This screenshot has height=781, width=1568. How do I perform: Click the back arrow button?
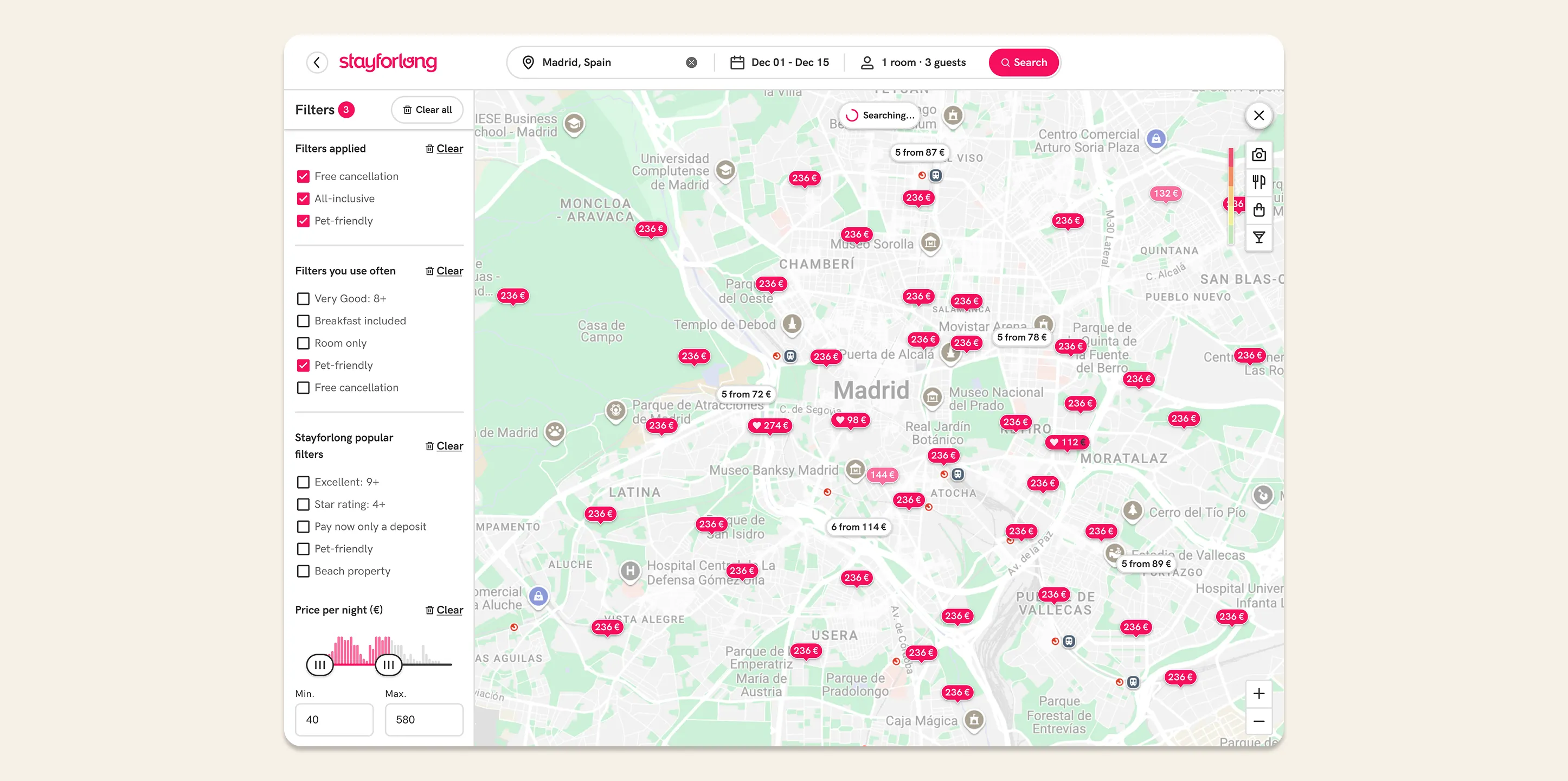(317, 62)
